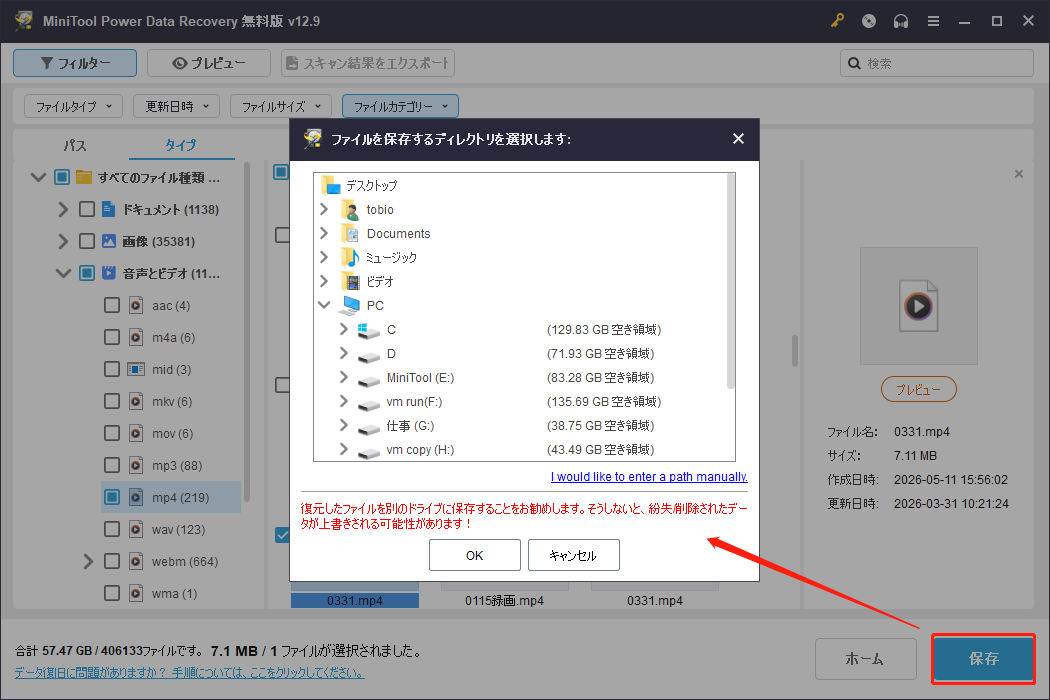1050x700 pixels.
Task: Click the headset support icon
Action: (901, 21)
